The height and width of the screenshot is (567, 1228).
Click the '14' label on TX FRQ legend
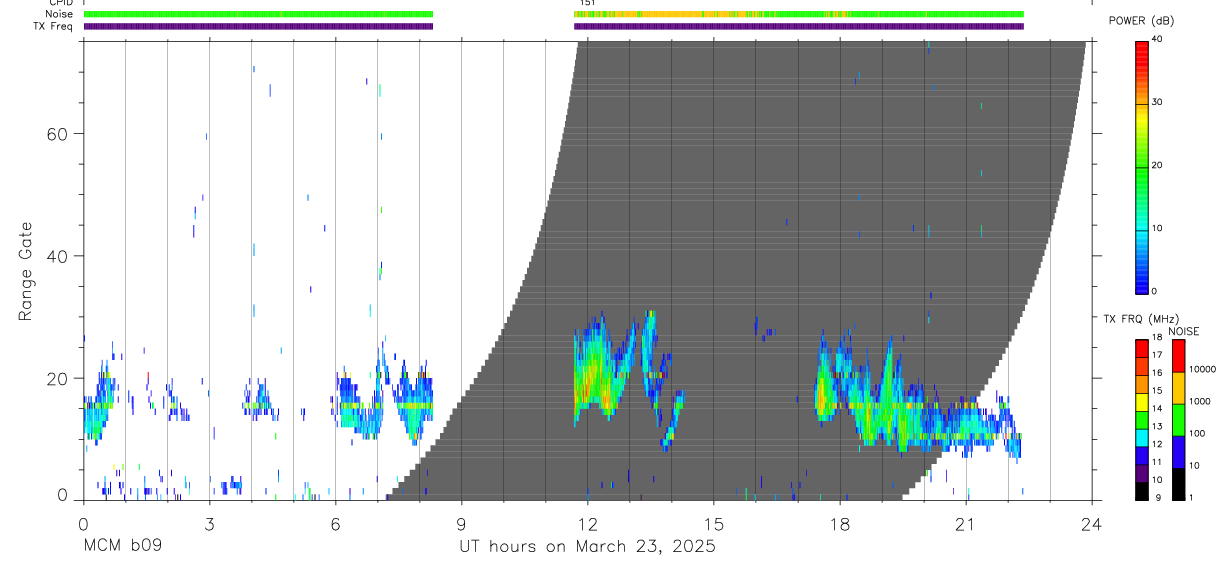pyautogui.click(x=1157, y=409)
